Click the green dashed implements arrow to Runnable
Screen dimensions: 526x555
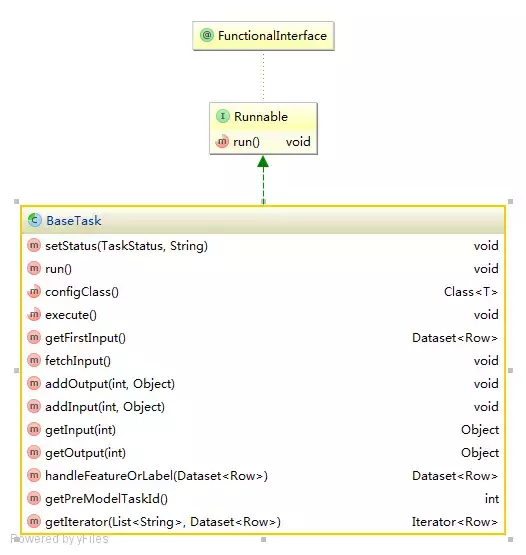[x=263, y=181]
